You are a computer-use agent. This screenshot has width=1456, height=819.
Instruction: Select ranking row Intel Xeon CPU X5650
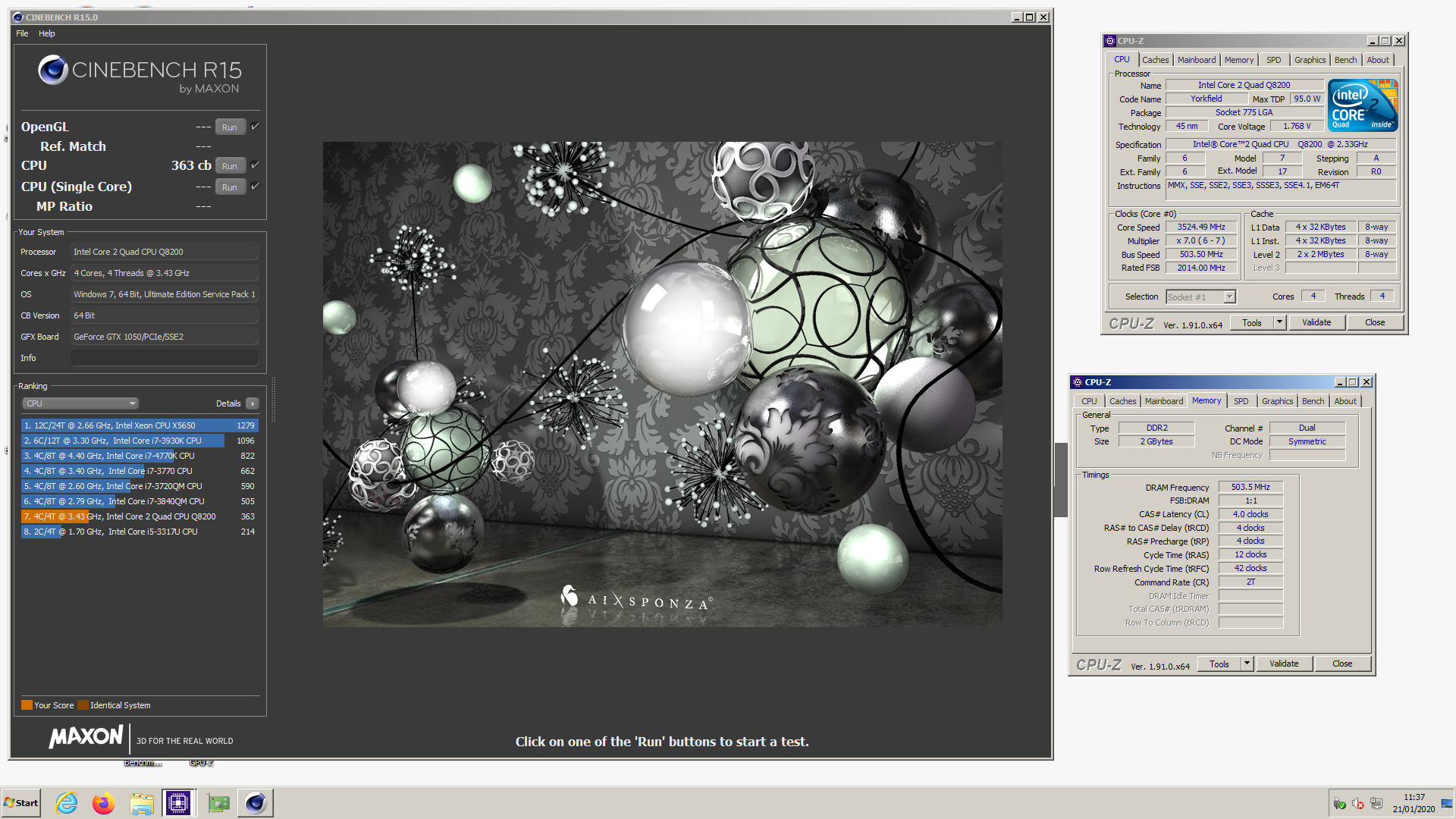point(140,425)
